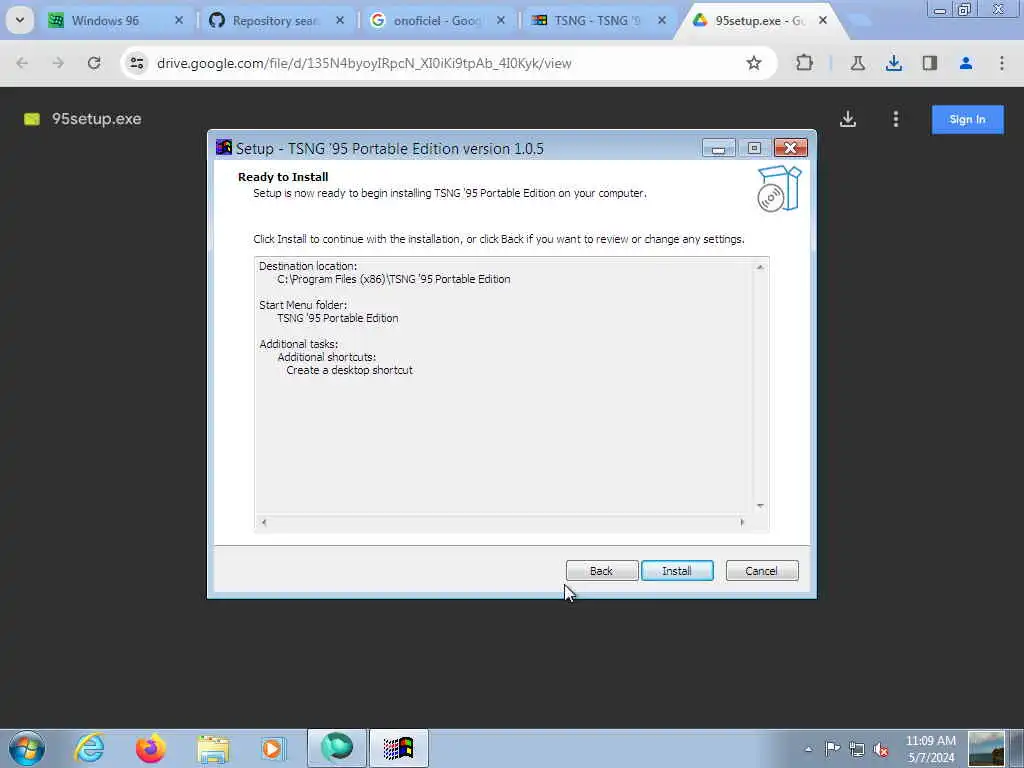Screen dimensions: 1024x768
Task: Show hidden system tray icons
Action: [808, 749]
